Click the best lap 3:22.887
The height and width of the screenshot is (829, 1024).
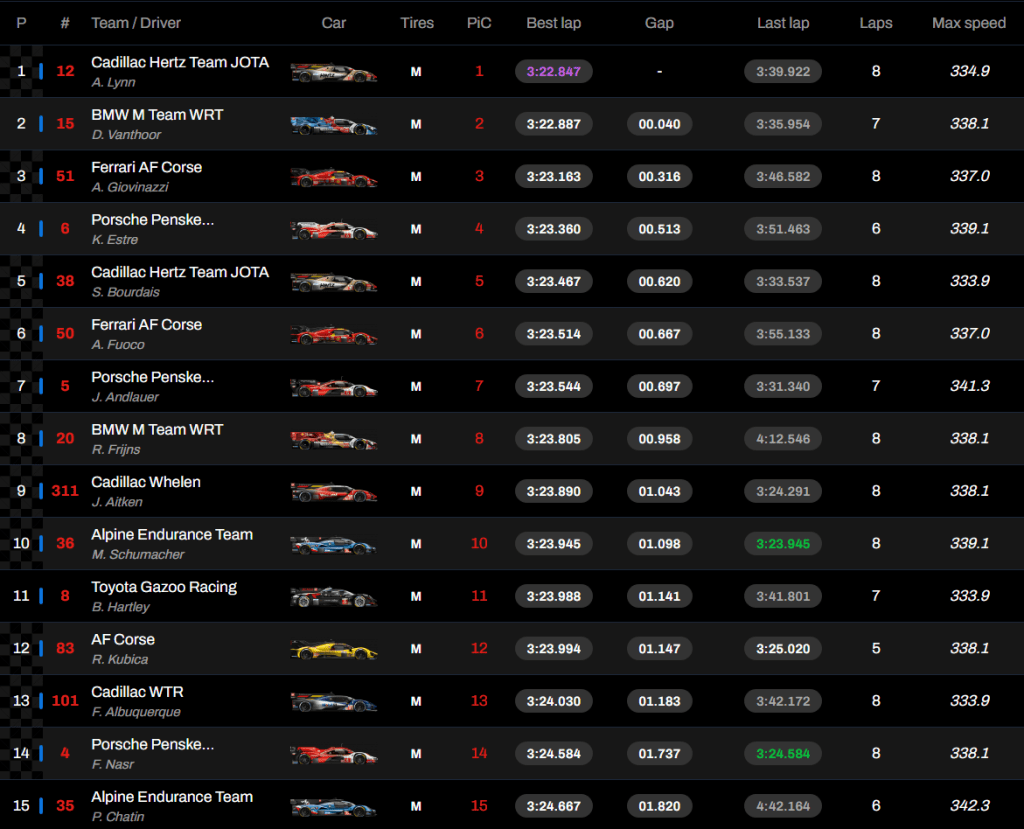coord(554,124)
